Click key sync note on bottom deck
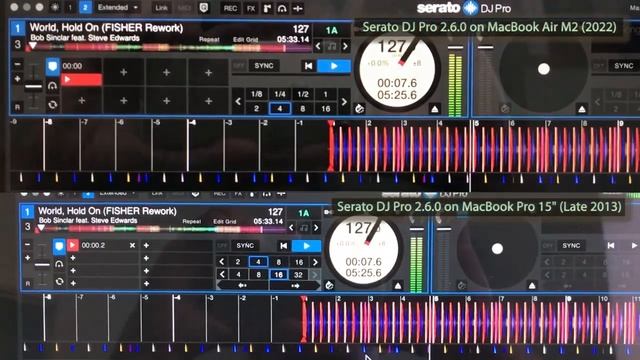 pyautogui.click(x=304, y=228)
